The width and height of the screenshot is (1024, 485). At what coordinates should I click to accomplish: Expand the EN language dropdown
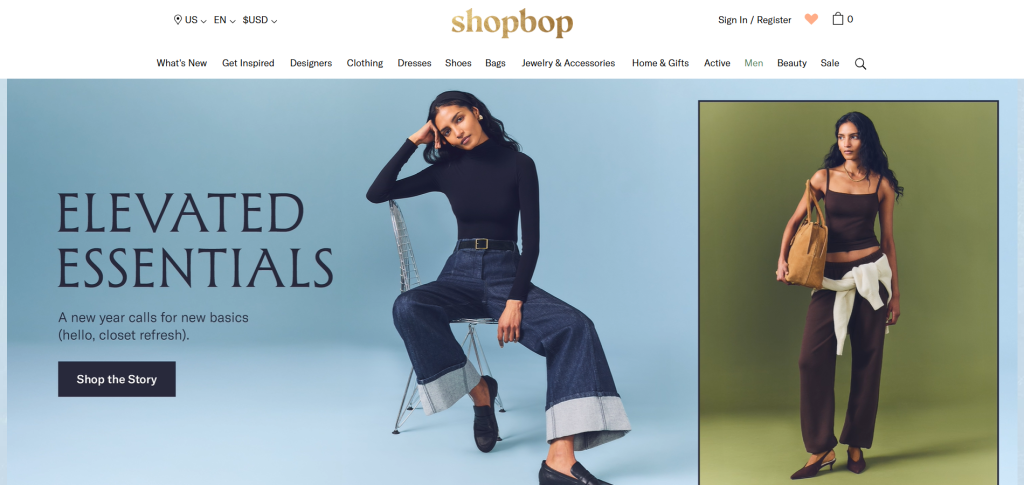[225, 20]
